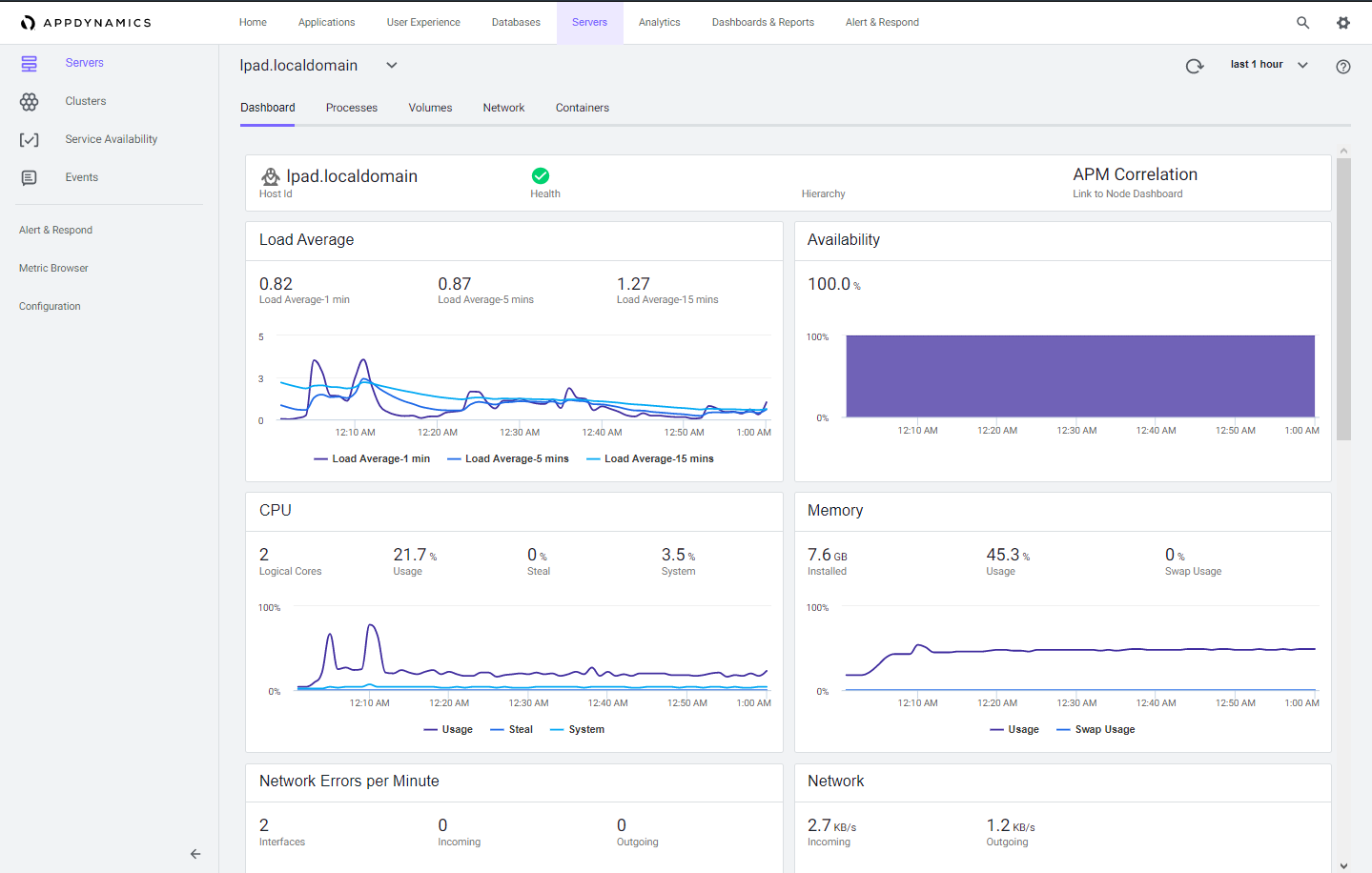This screenshot has height=873, width=1372.
Task: Switch to the Volumes tab
Action: tap(430, 108)
